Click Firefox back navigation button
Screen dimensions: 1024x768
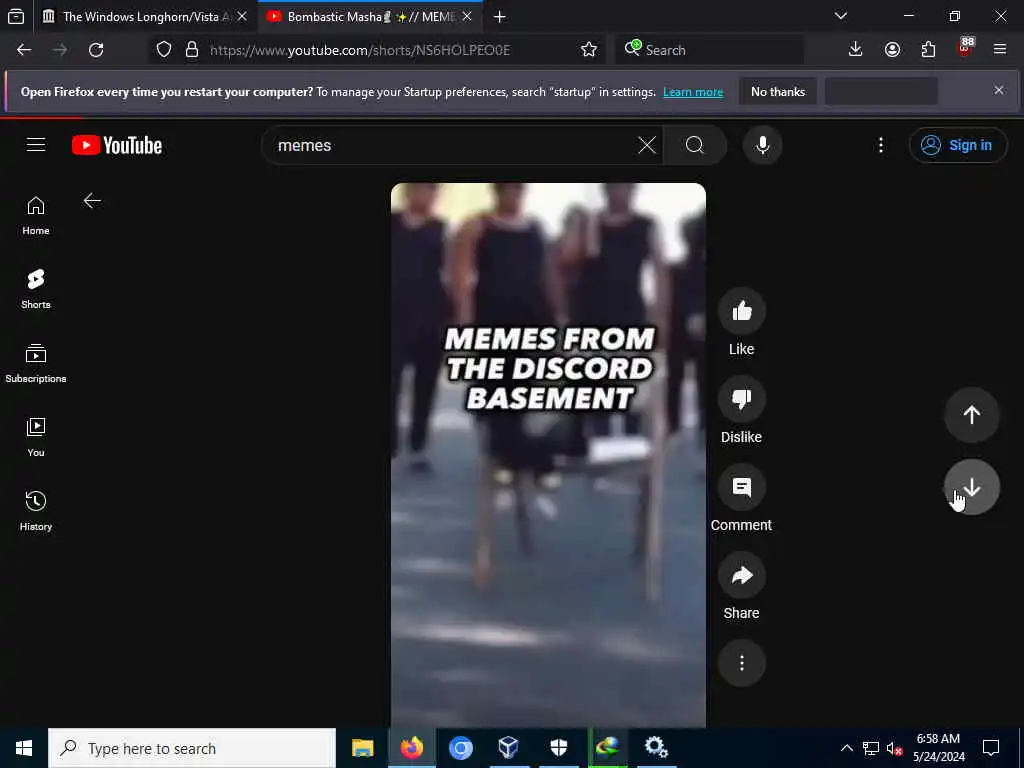[24, 50]
